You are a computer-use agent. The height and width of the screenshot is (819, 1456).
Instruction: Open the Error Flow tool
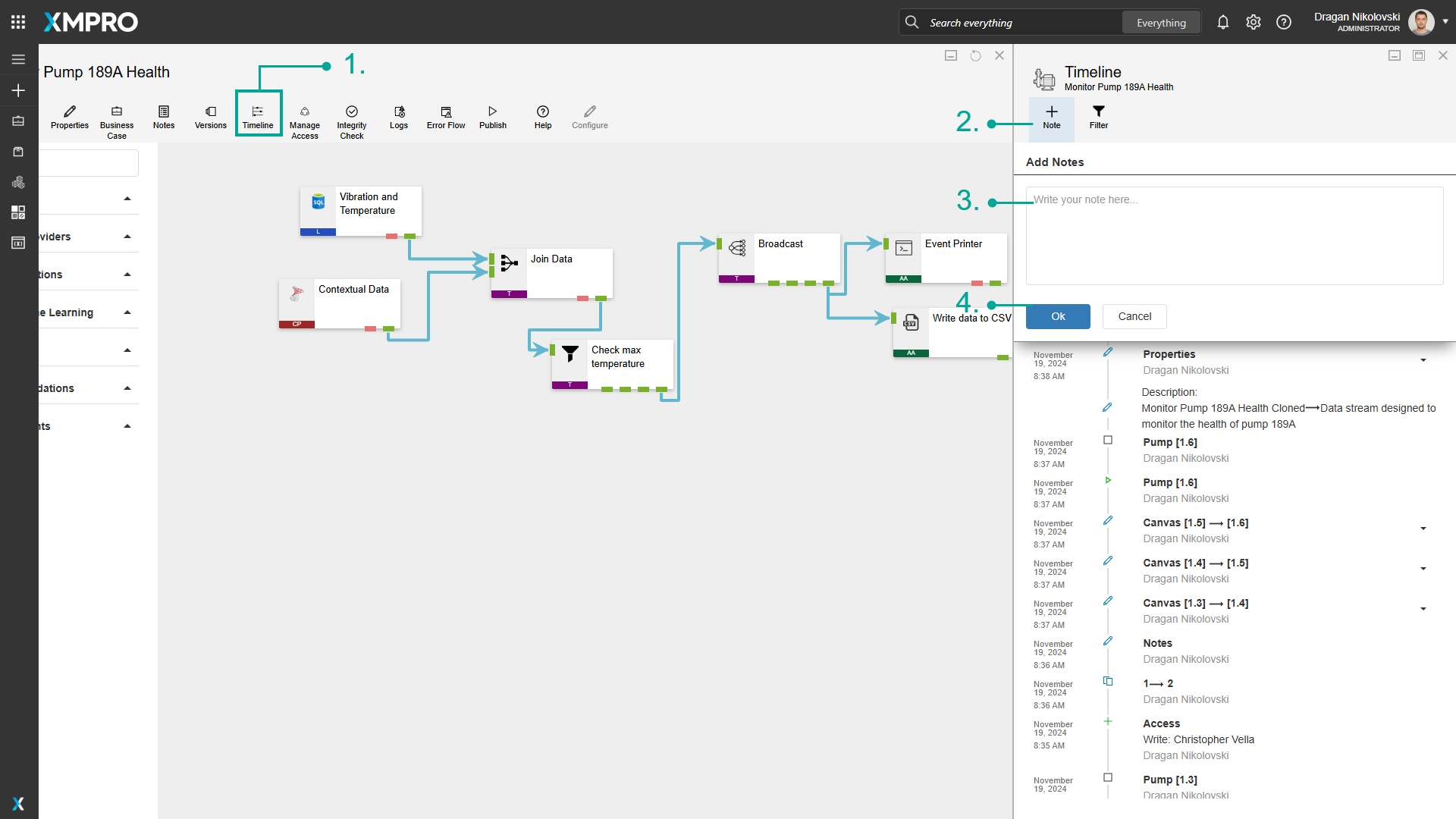pos(446,115)
